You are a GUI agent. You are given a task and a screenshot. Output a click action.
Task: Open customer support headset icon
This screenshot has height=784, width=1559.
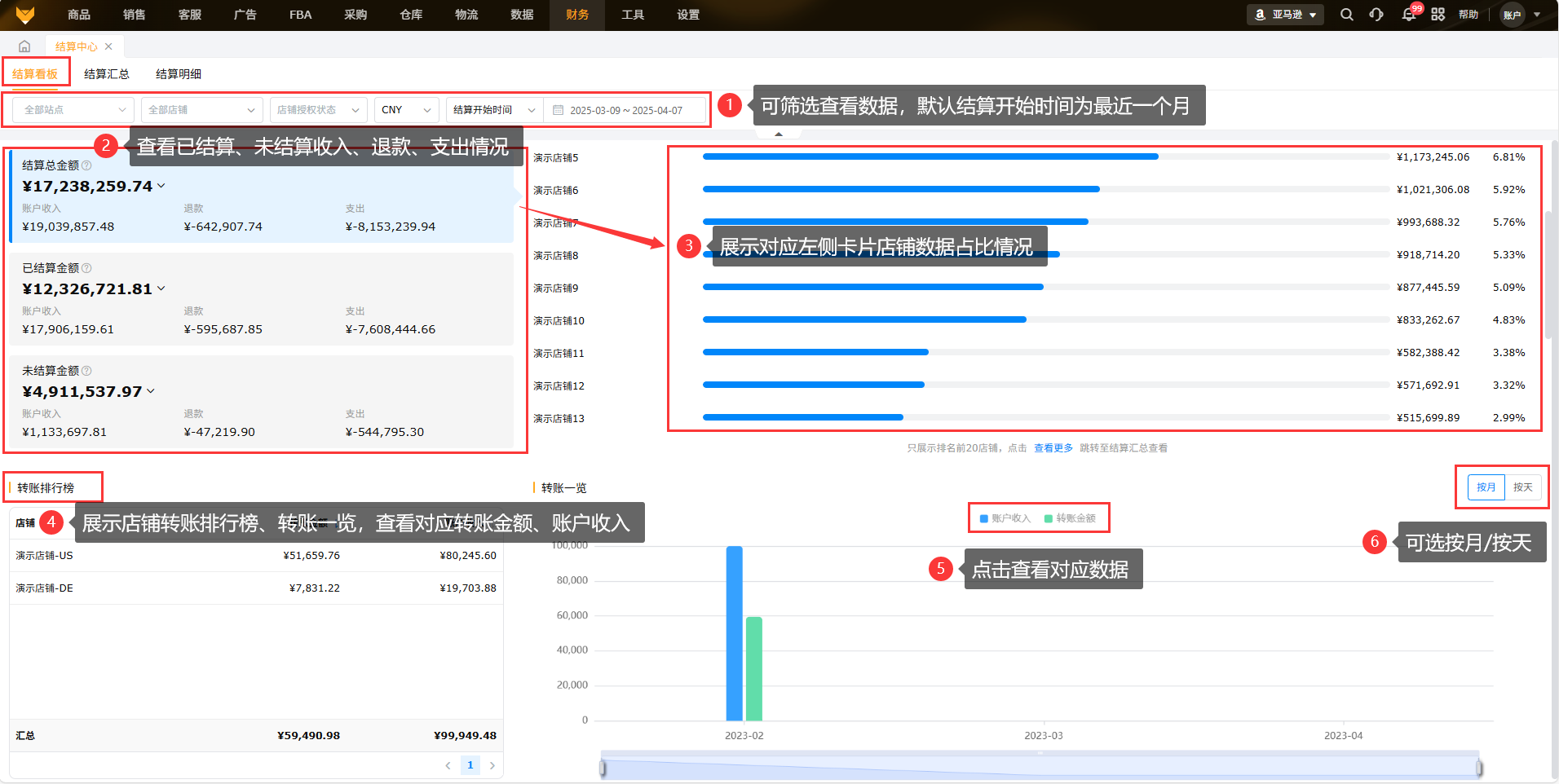click(1376, 15)
